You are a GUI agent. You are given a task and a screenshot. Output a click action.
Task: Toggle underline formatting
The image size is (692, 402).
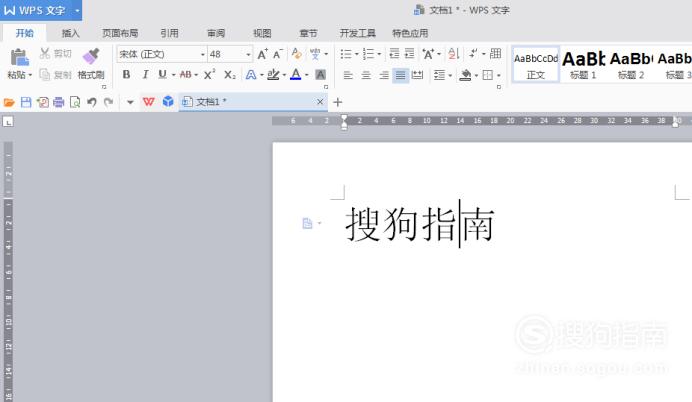click(162, 75)
